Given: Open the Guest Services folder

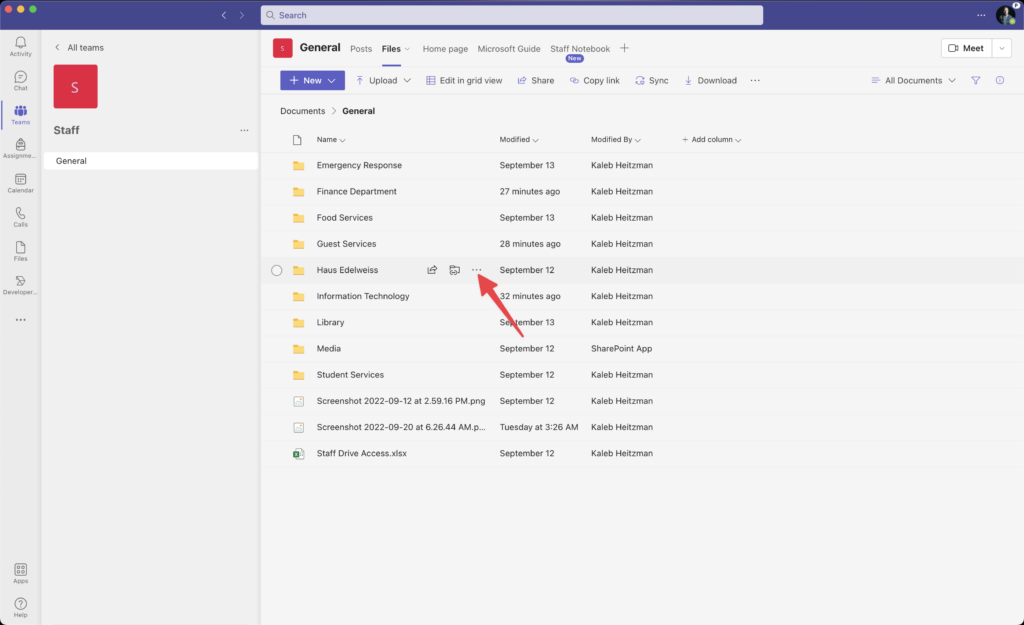Looking at the screenshot, I should (346, 244).
